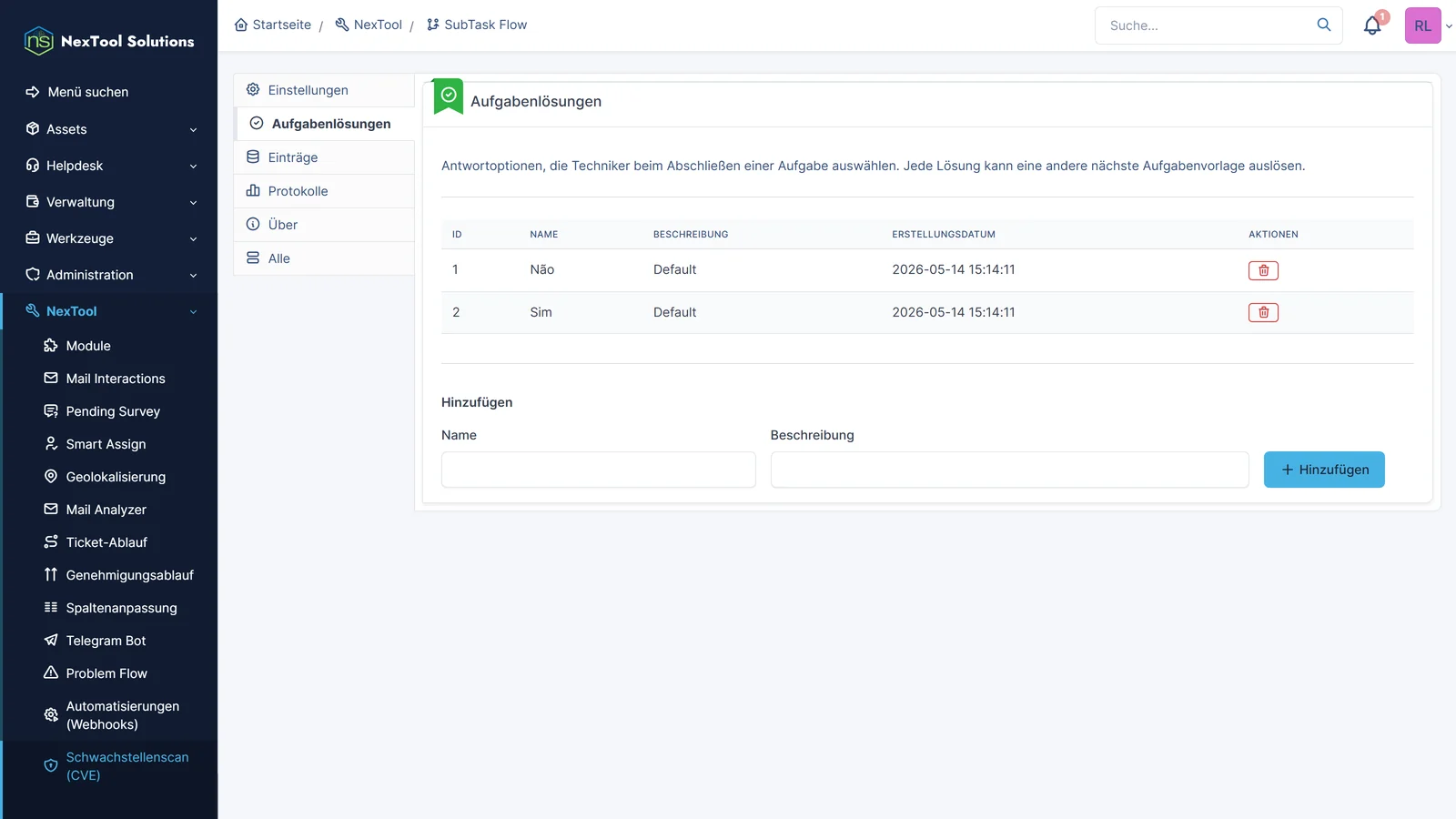1456x819 pixels.
Task: Open Geolokalisierung
Action: [116, 477]
